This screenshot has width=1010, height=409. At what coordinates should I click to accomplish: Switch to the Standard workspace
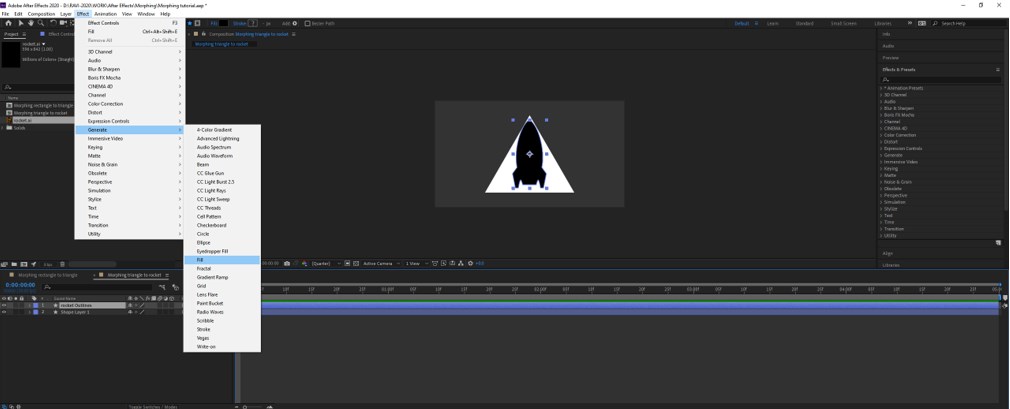click(x=805, y=23)
